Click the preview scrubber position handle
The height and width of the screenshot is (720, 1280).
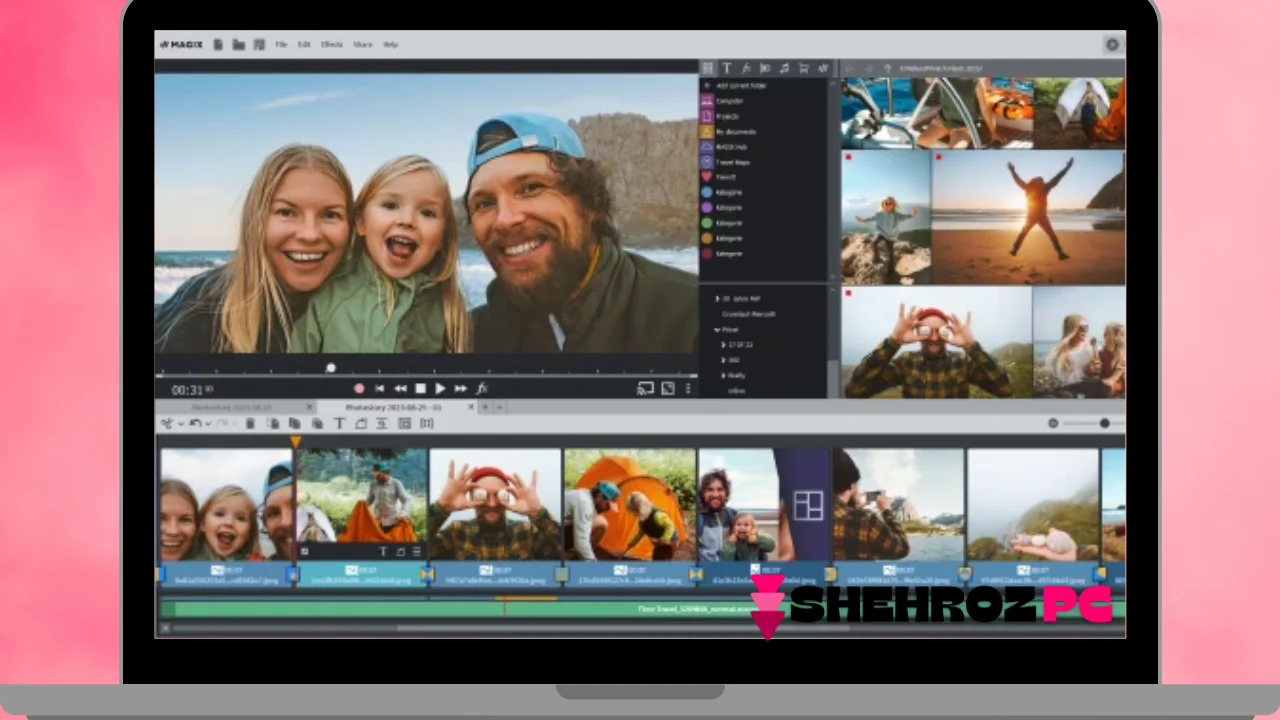pos(330,368)
